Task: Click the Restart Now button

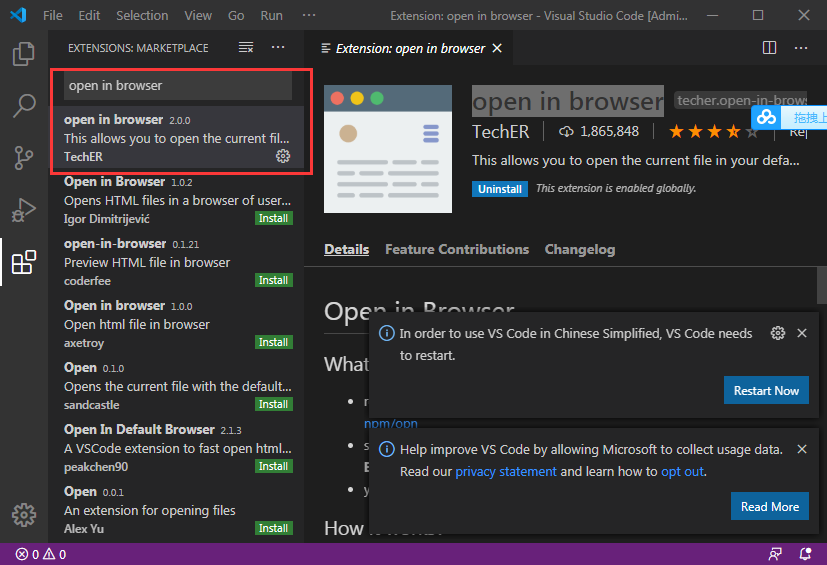Action: 766,390
